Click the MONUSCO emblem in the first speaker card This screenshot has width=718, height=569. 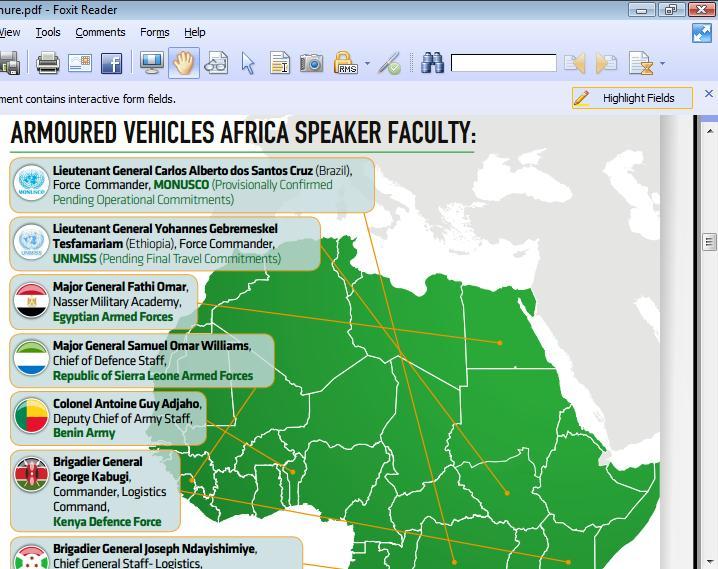coord(31,183)
